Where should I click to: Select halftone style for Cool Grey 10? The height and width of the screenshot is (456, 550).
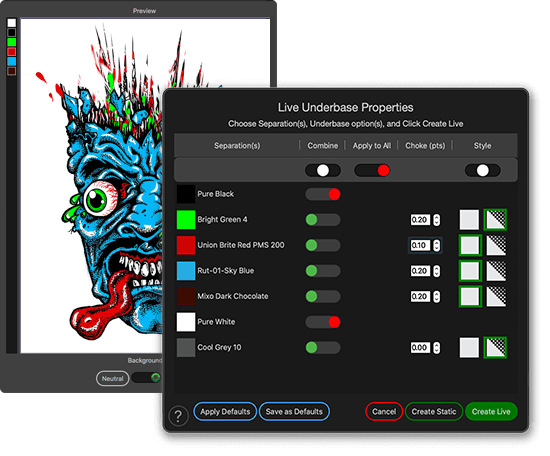click(x=495, y=348)
